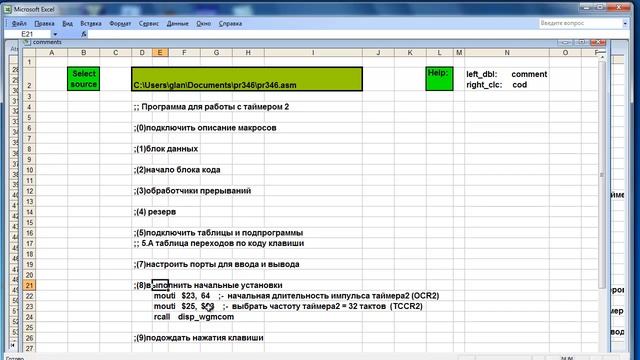Screen dimensions: 640x360
Task: Close the comments workbook window
Action: coord(598,42)
